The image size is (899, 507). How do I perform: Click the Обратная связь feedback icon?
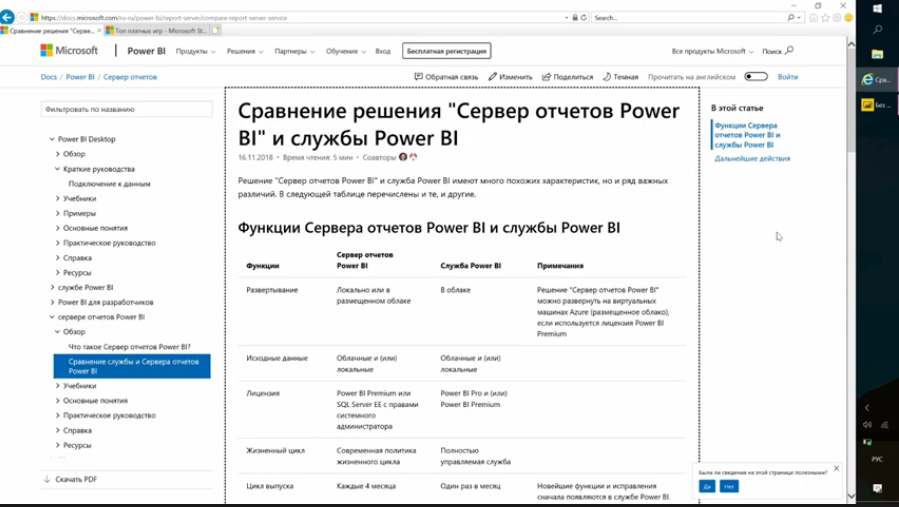(419, 76)
